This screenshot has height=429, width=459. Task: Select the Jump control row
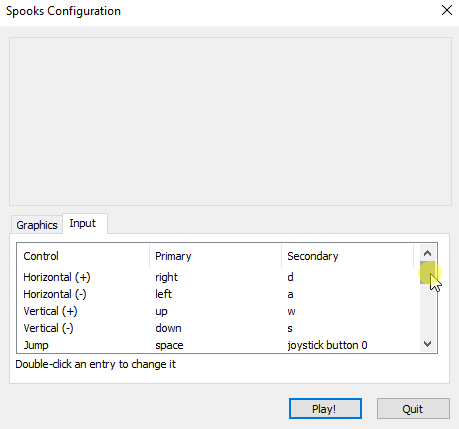click(218, 345)
